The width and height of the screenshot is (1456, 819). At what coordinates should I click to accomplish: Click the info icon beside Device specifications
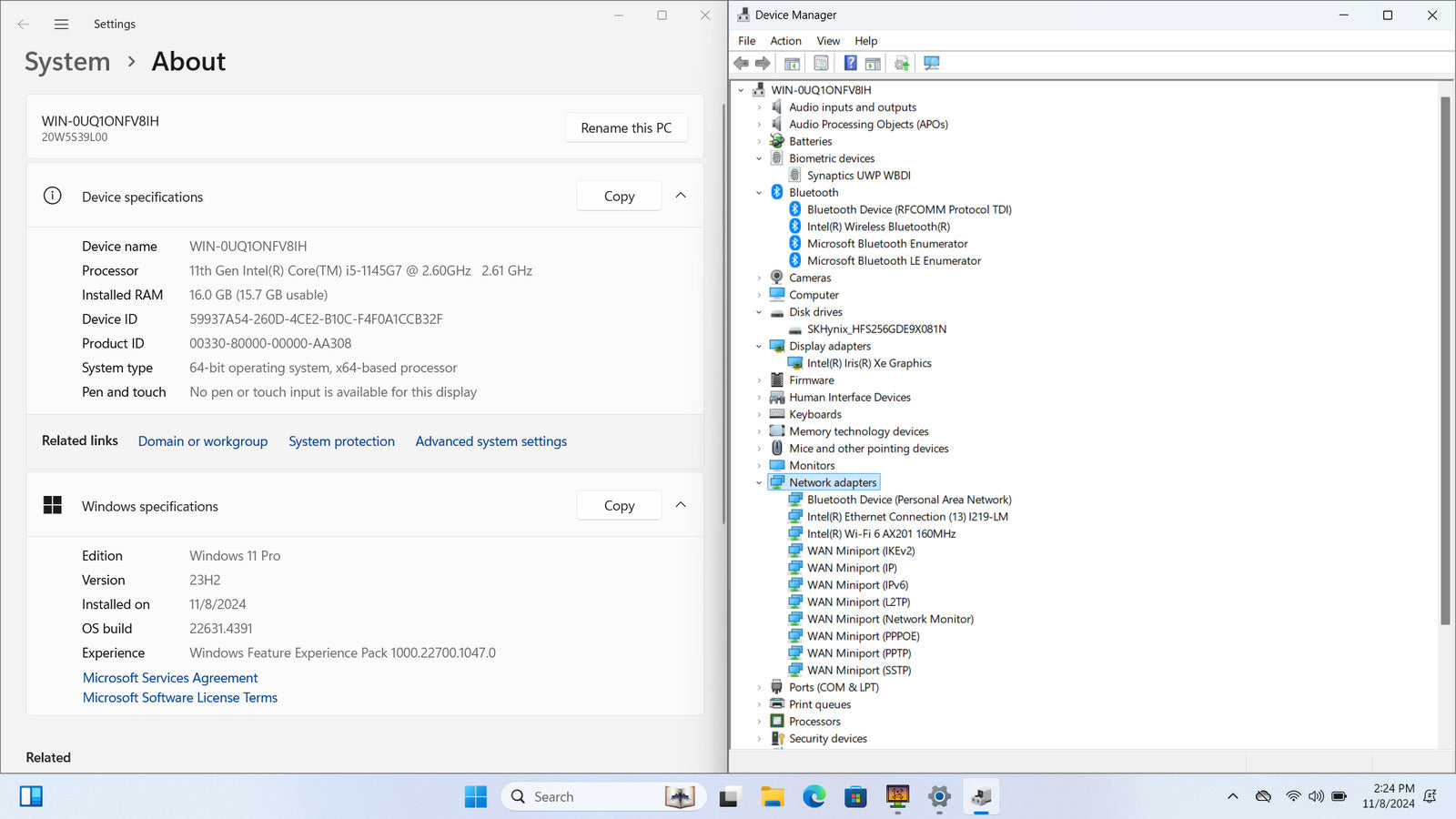pyautogui.click(x=53, y=196)
